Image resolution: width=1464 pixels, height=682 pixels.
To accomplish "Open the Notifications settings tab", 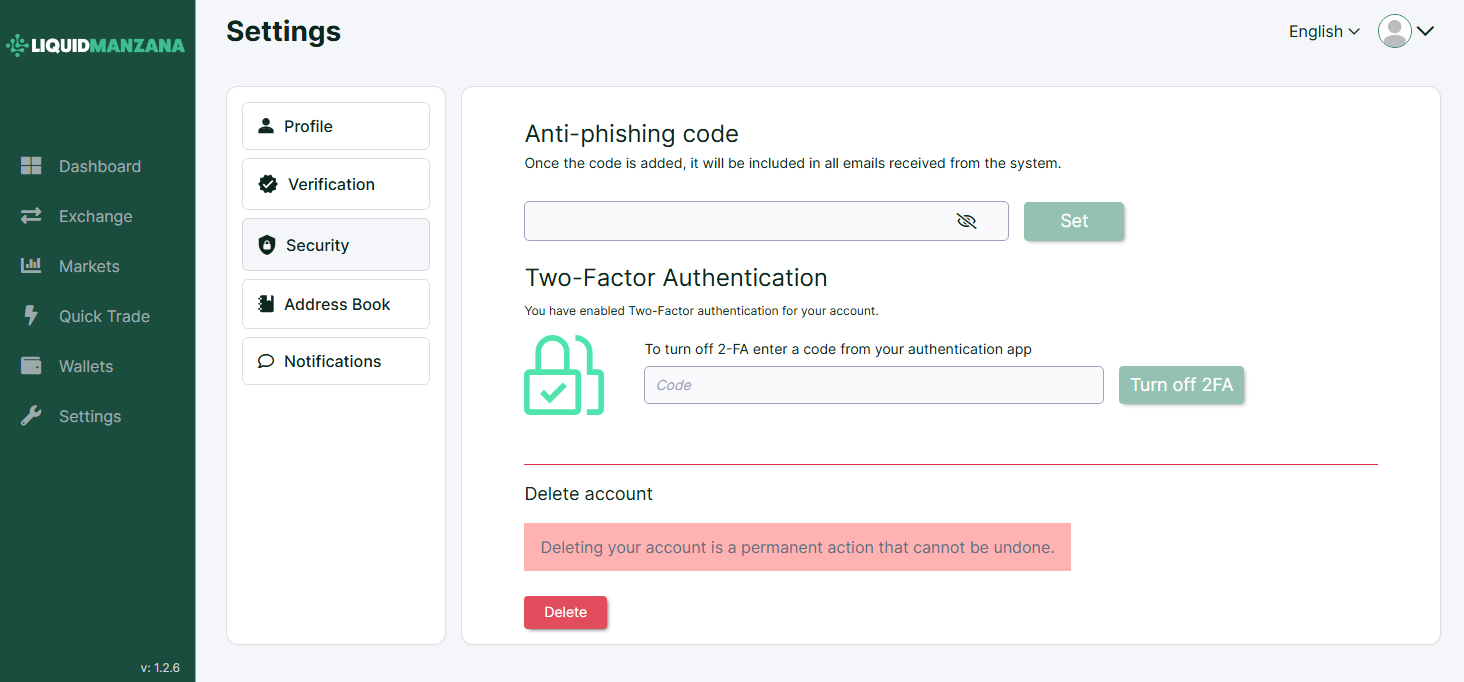I will pyautogui.click(x=336, y=361).
